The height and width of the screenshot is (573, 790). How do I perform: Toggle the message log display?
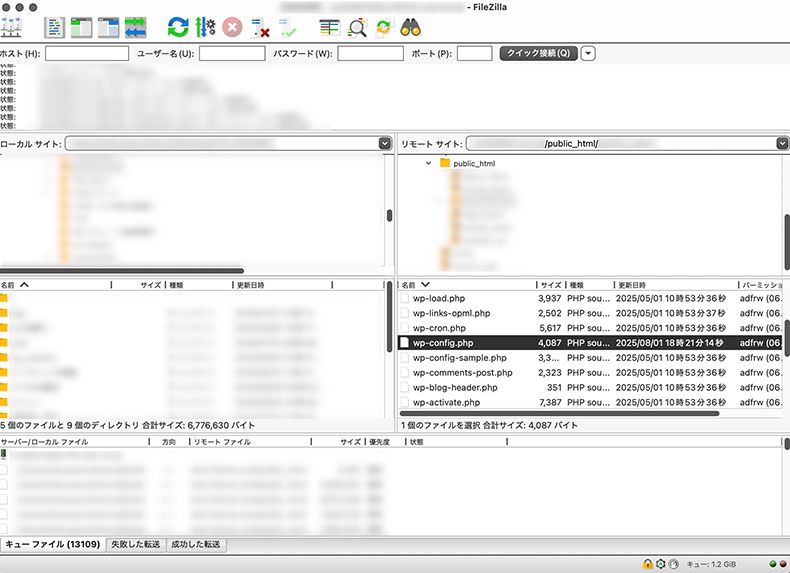[55, 27]
